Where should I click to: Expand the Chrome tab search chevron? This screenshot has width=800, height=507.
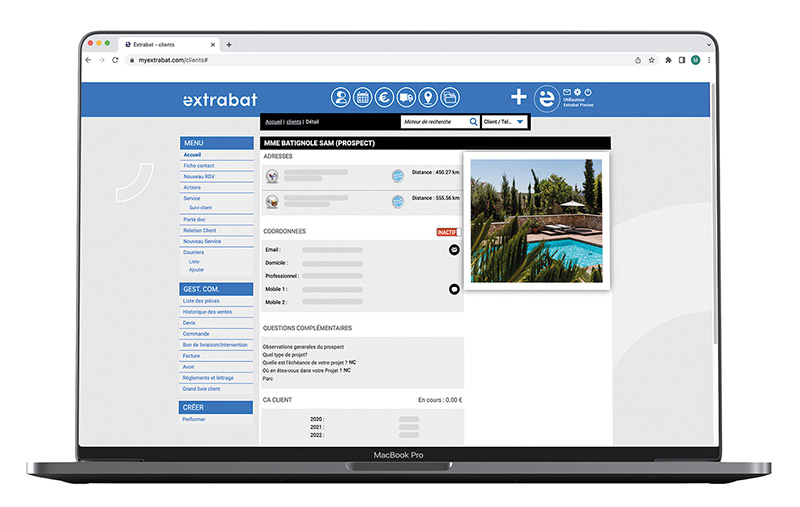click(x=709, y=45)
